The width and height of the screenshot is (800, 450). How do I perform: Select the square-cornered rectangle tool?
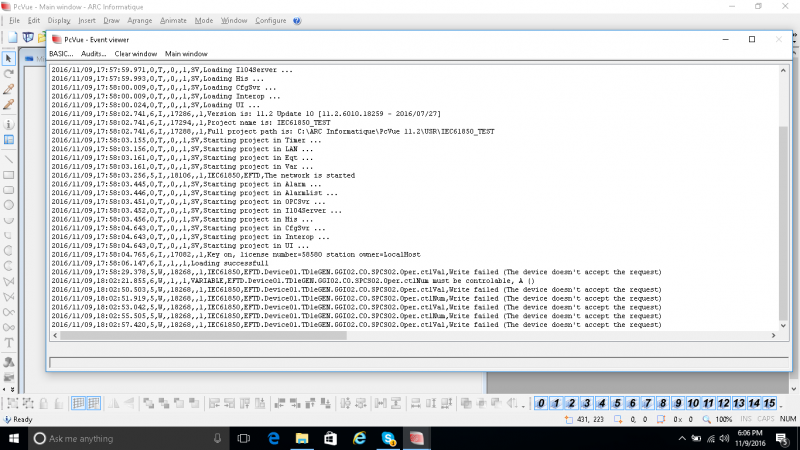[x=9, y=175]
